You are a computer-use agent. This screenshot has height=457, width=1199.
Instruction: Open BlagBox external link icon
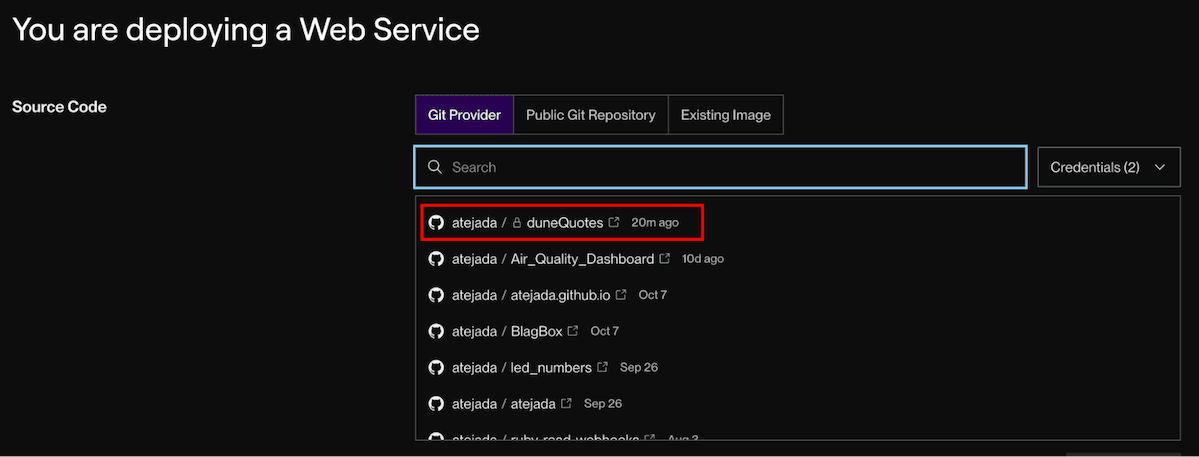coord(573,331)
